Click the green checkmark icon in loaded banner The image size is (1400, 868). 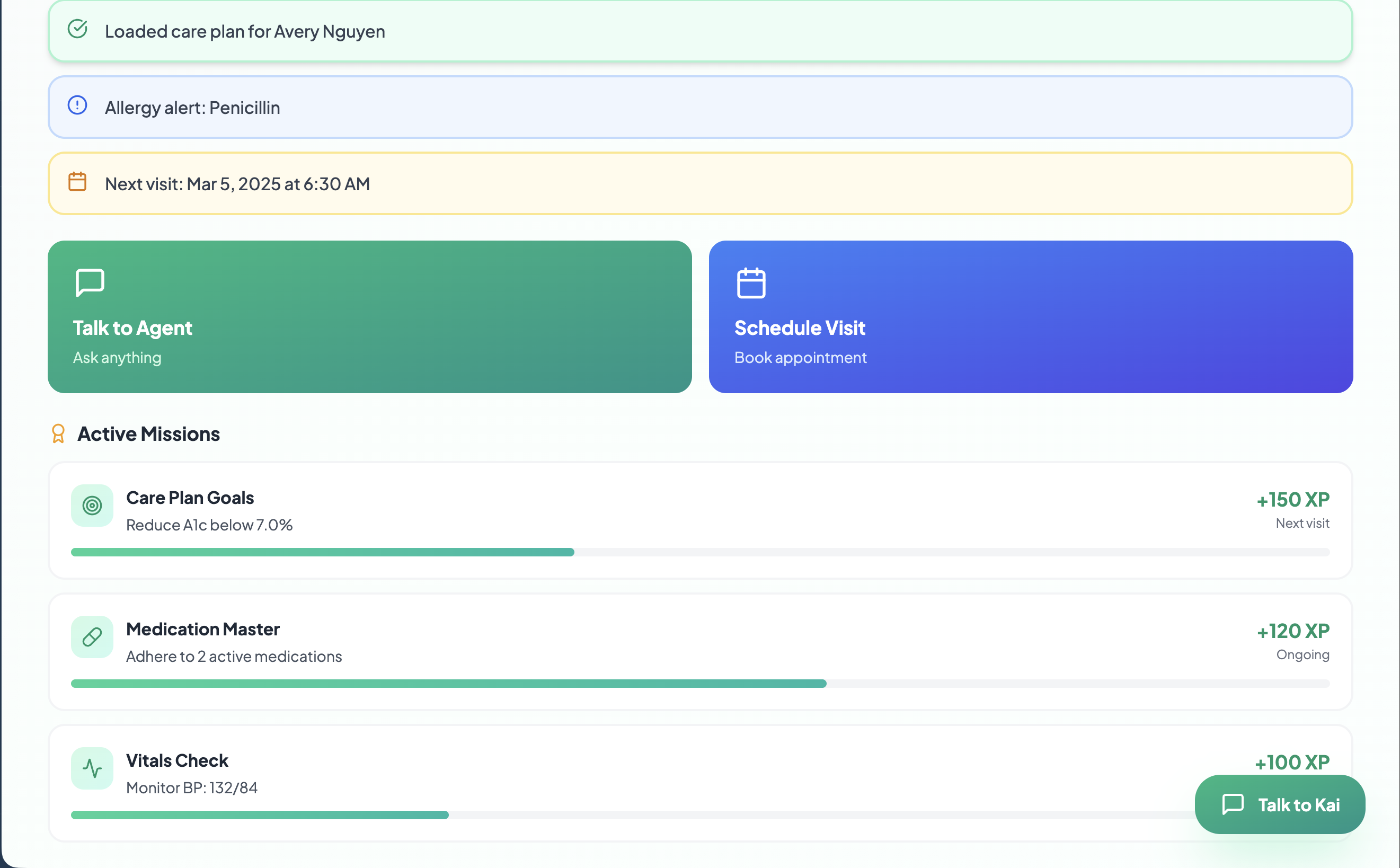tap(77, 29)
